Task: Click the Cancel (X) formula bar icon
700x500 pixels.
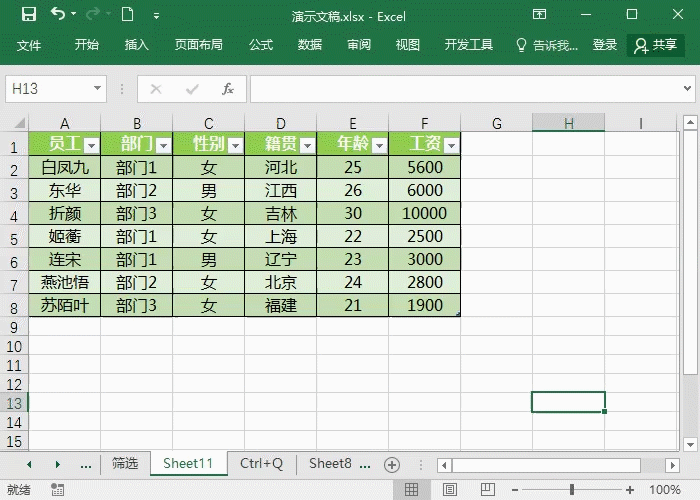Action: click(x=156, y=89)
